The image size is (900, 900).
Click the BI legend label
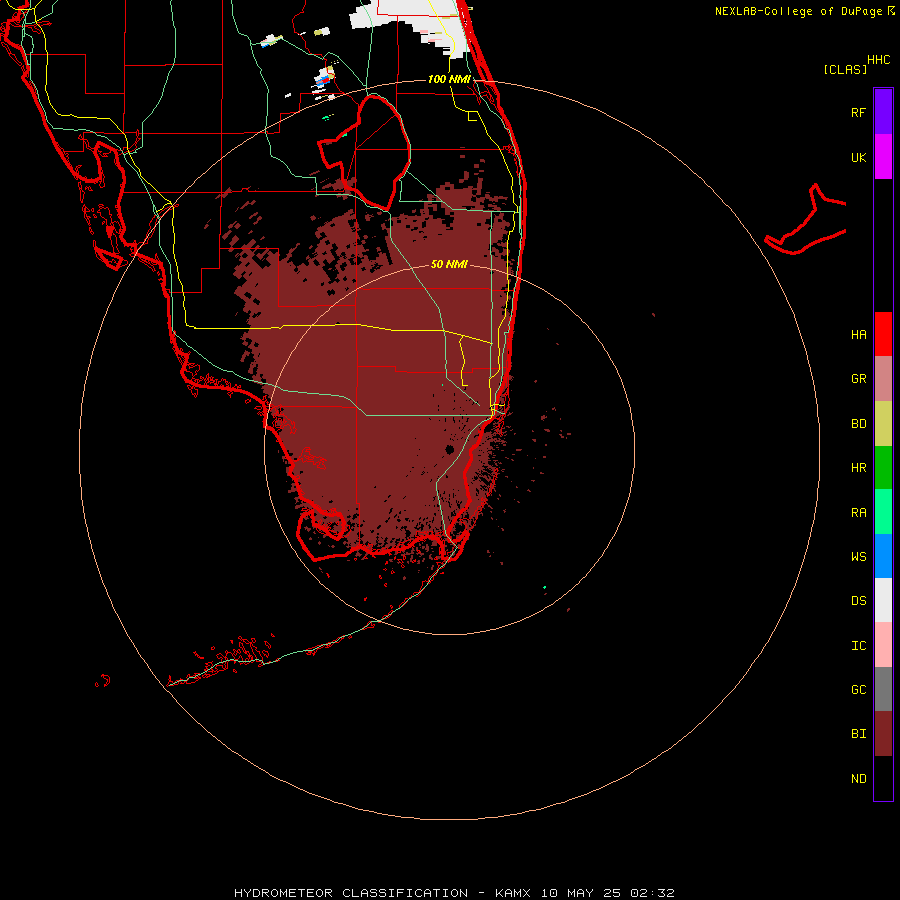pyautogui.click(x=858, y=734)
